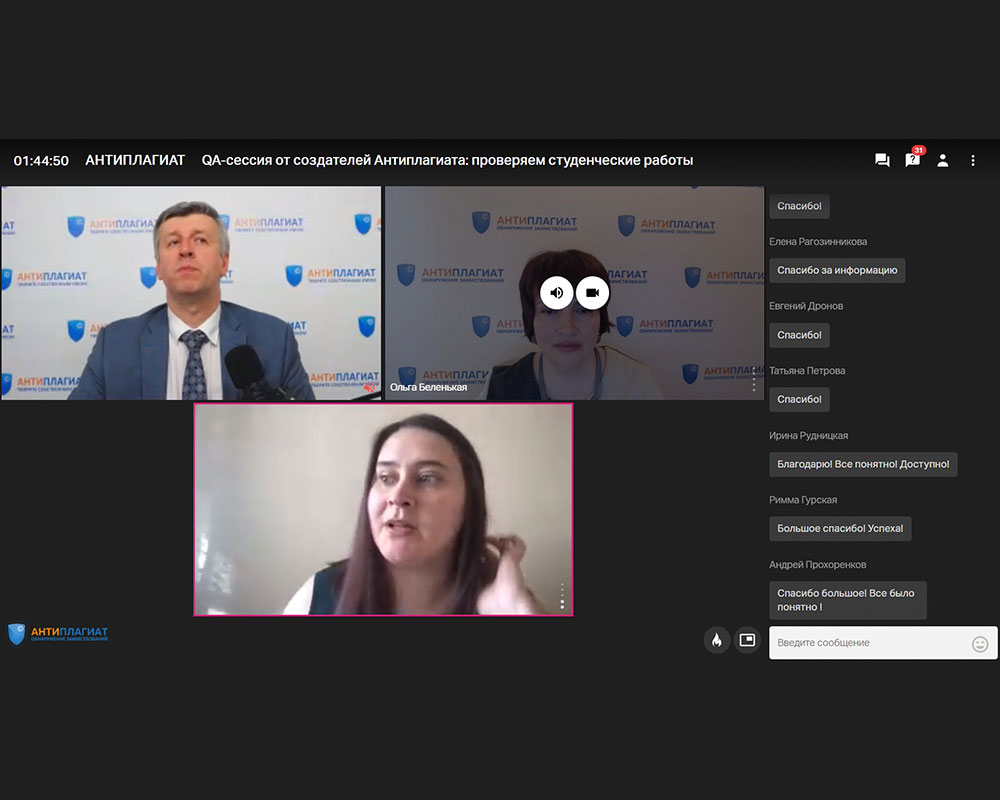Click the name Елена Рагозинникова in chat

coord(818,242)
